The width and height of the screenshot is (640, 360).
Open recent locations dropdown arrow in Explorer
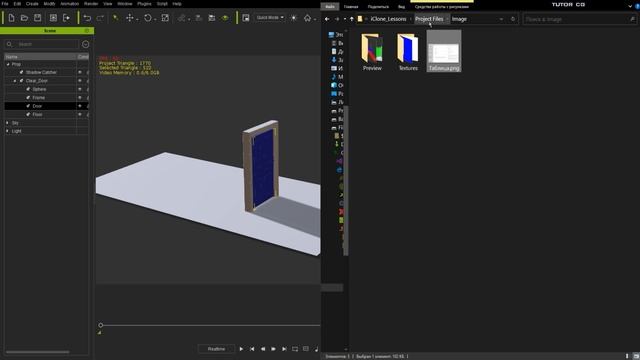pos(344,19)
